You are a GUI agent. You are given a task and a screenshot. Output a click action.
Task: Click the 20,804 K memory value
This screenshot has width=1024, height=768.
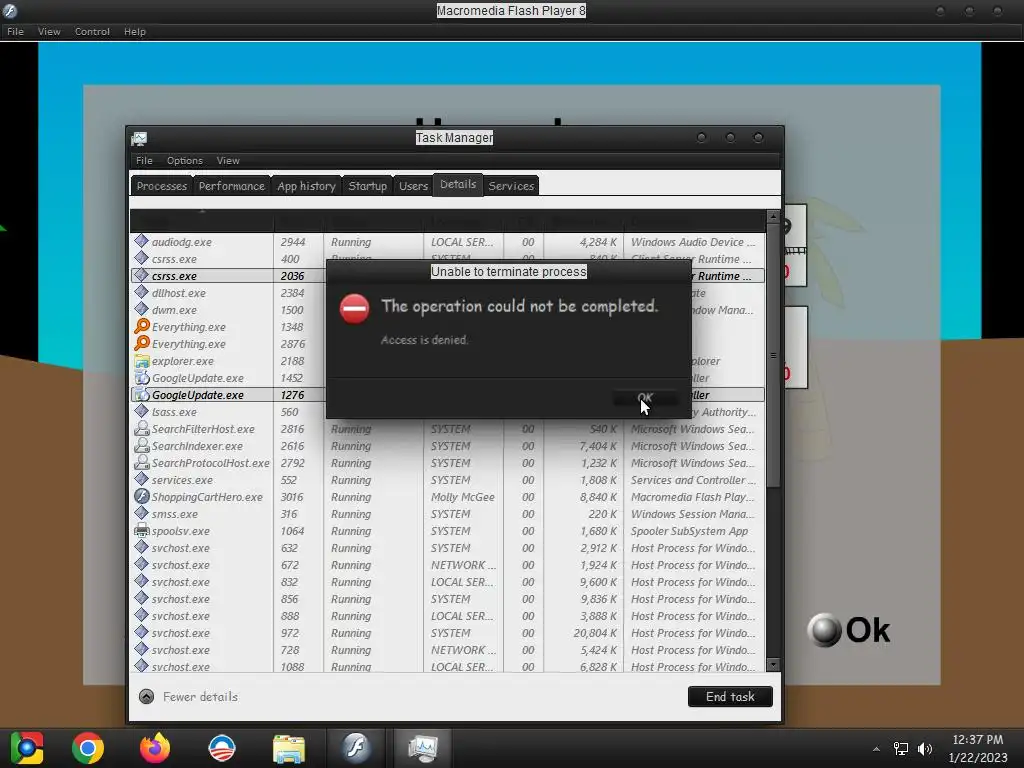(595, 633)
